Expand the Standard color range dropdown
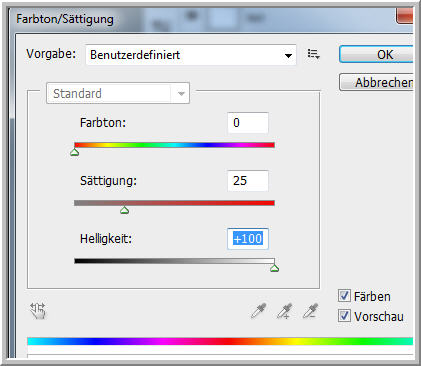 point(181,93)
